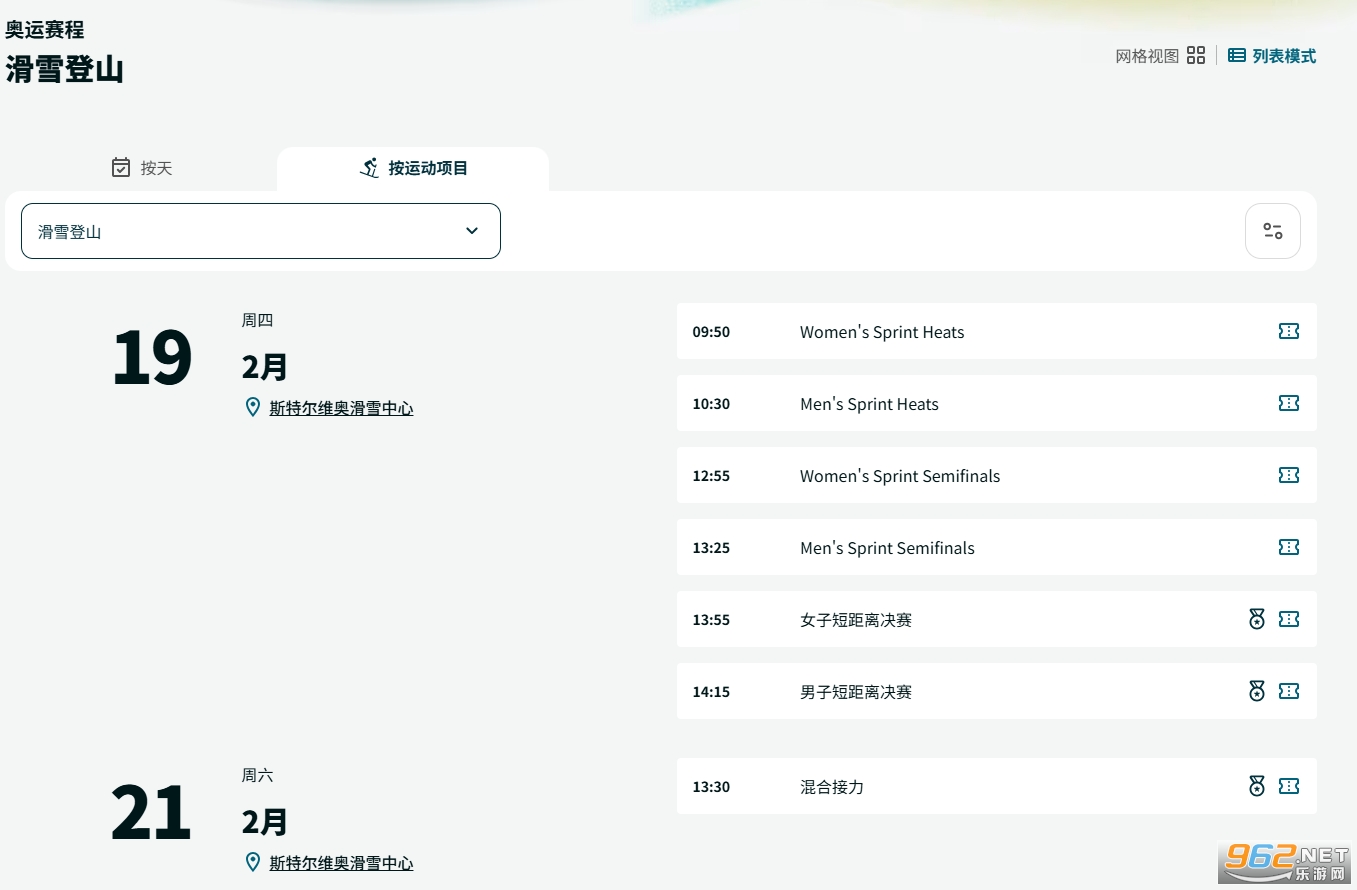1357x890 pixels.
Task: Click ticket icon for Men's Sprint Semifinals
Action: [x=1288, y=547]
